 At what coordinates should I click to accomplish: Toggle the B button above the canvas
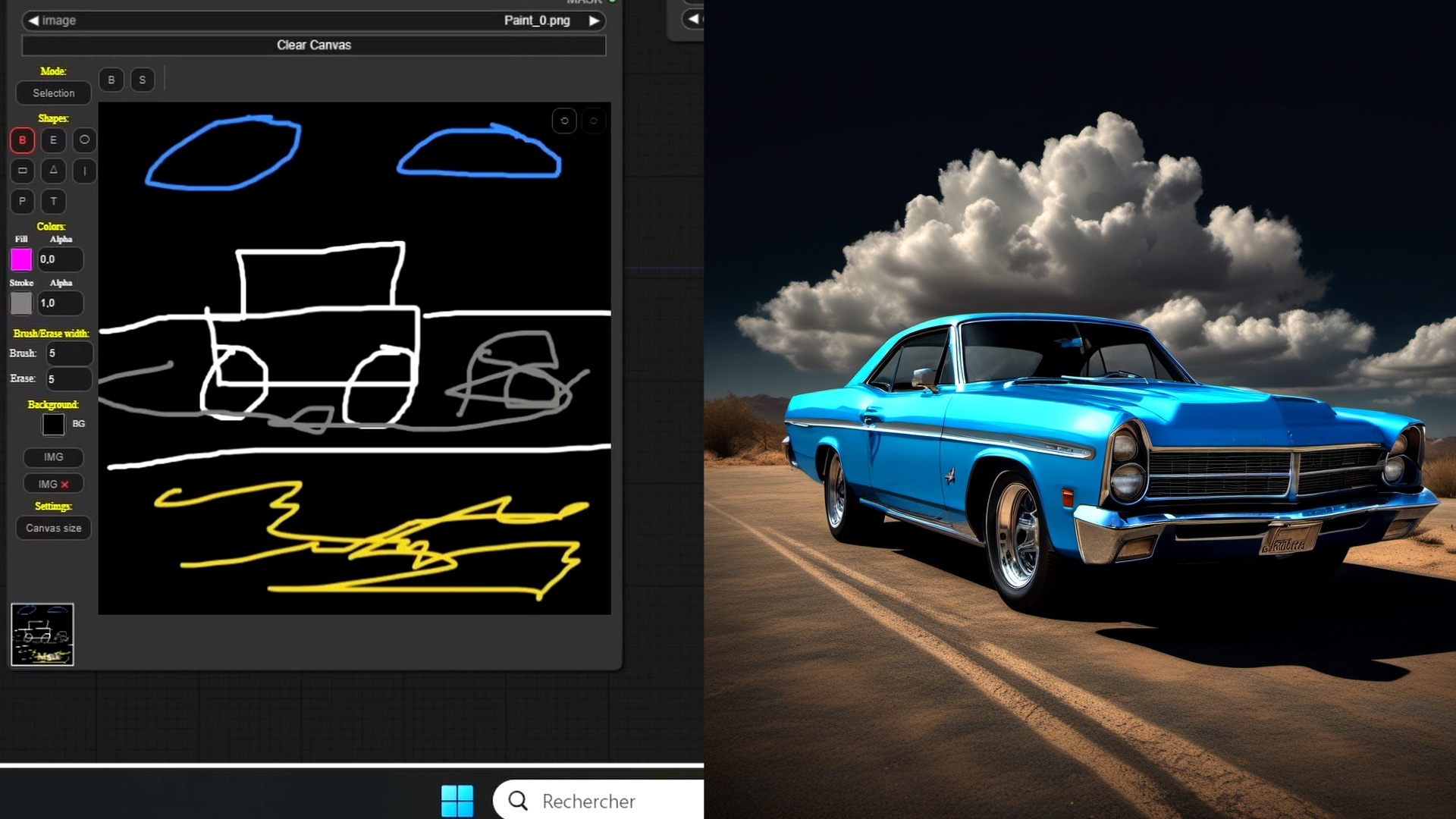point(111,80)
